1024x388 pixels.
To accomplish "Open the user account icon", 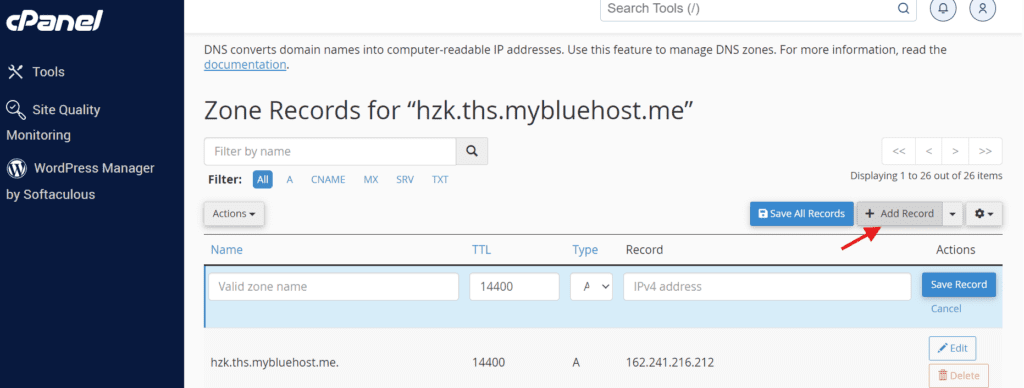I will coord(983,8).
